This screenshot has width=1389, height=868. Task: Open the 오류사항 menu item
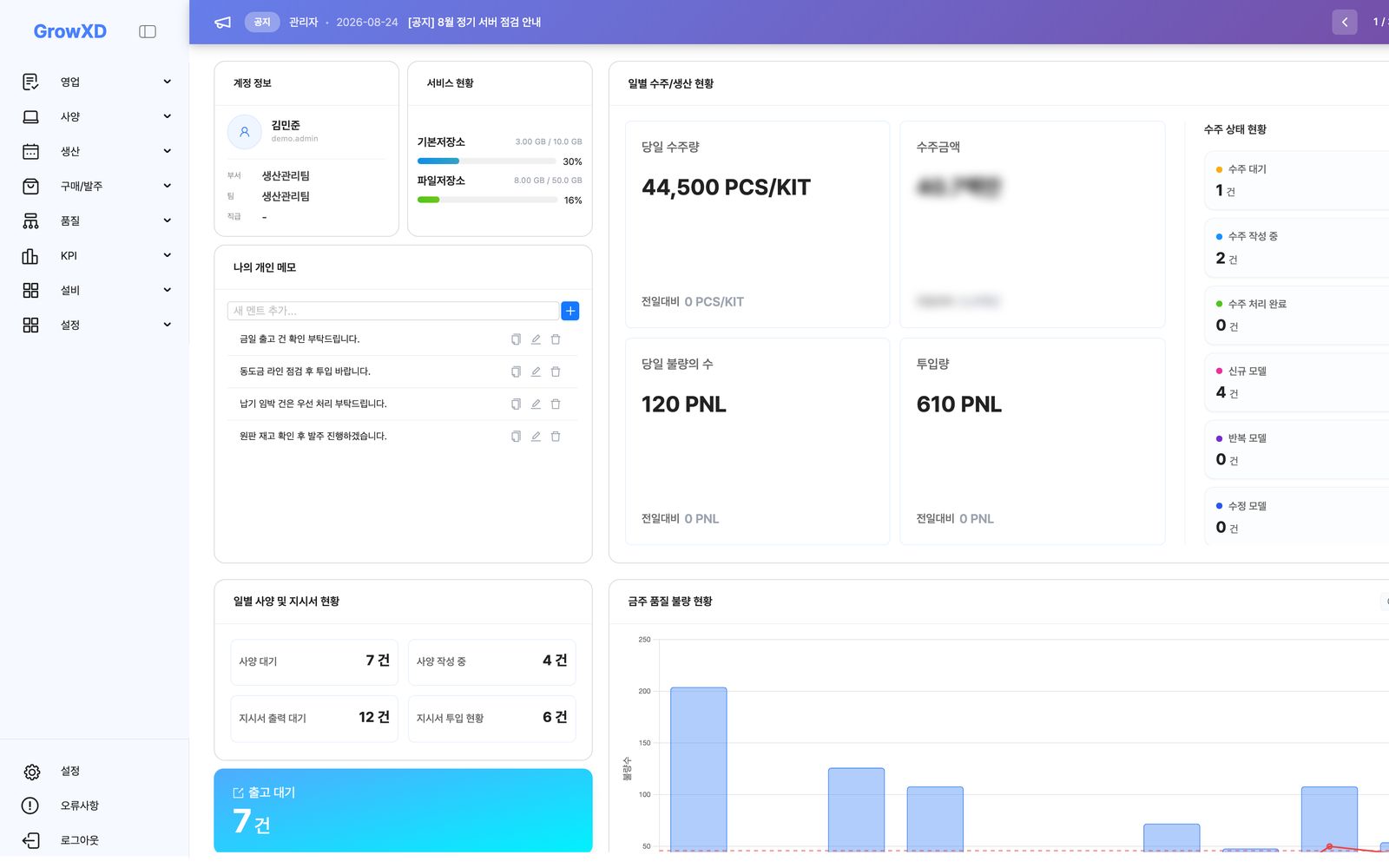(x=94, y=806)
